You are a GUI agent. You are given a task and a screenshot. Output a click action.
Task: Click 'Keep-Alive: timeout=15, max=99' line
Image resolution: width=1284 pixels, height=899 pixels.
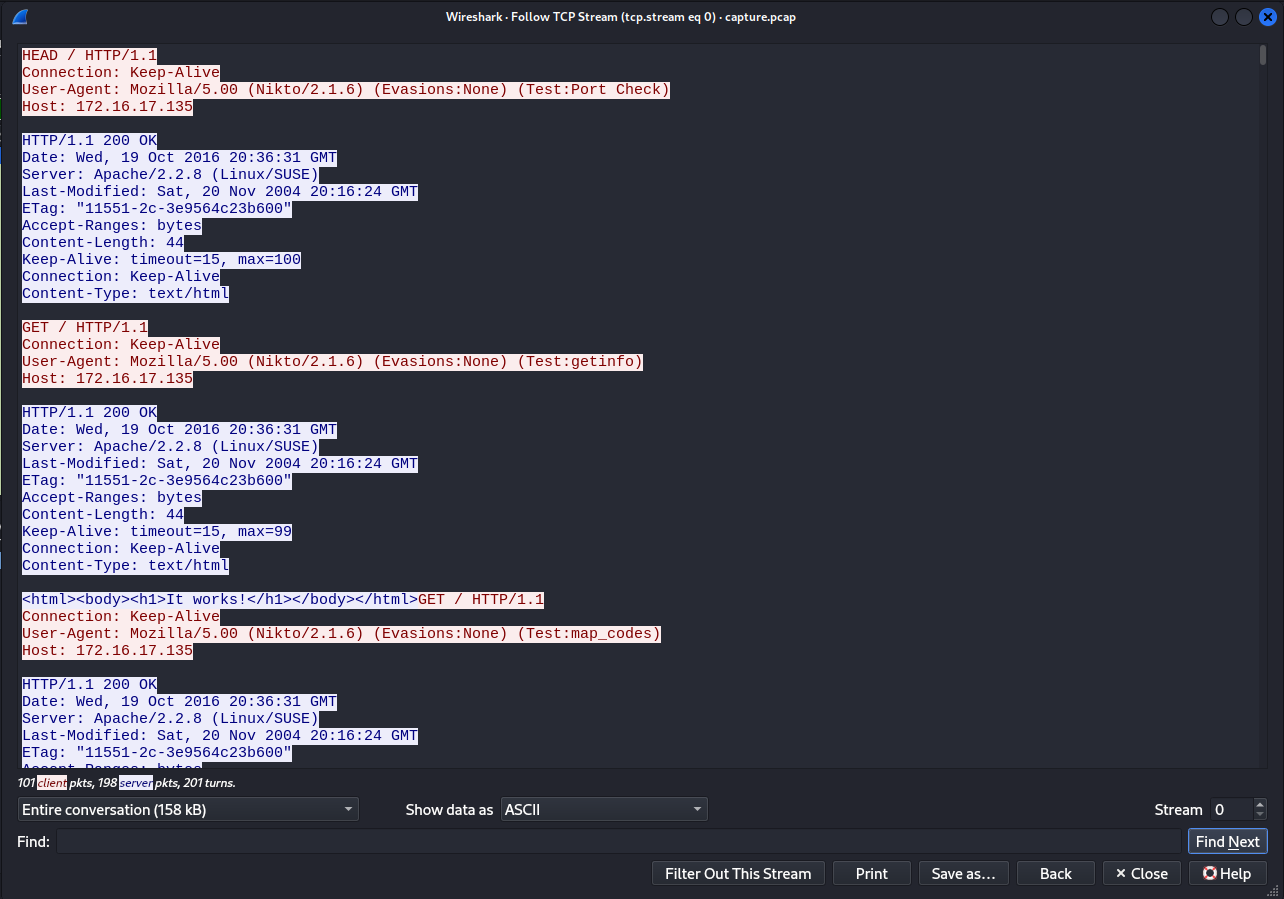157,531
